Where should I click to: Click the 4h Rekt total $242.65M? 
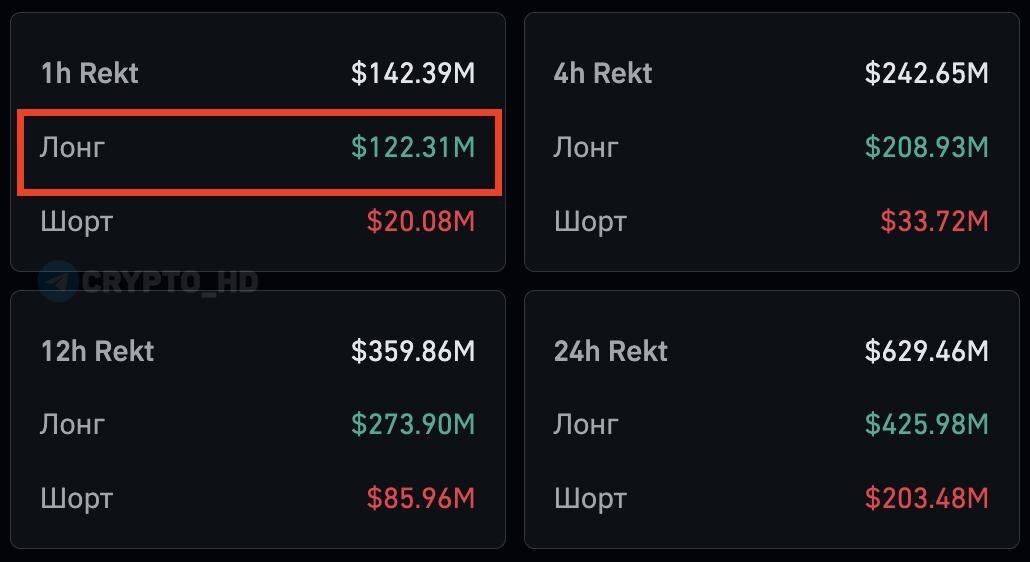[926, 73]
